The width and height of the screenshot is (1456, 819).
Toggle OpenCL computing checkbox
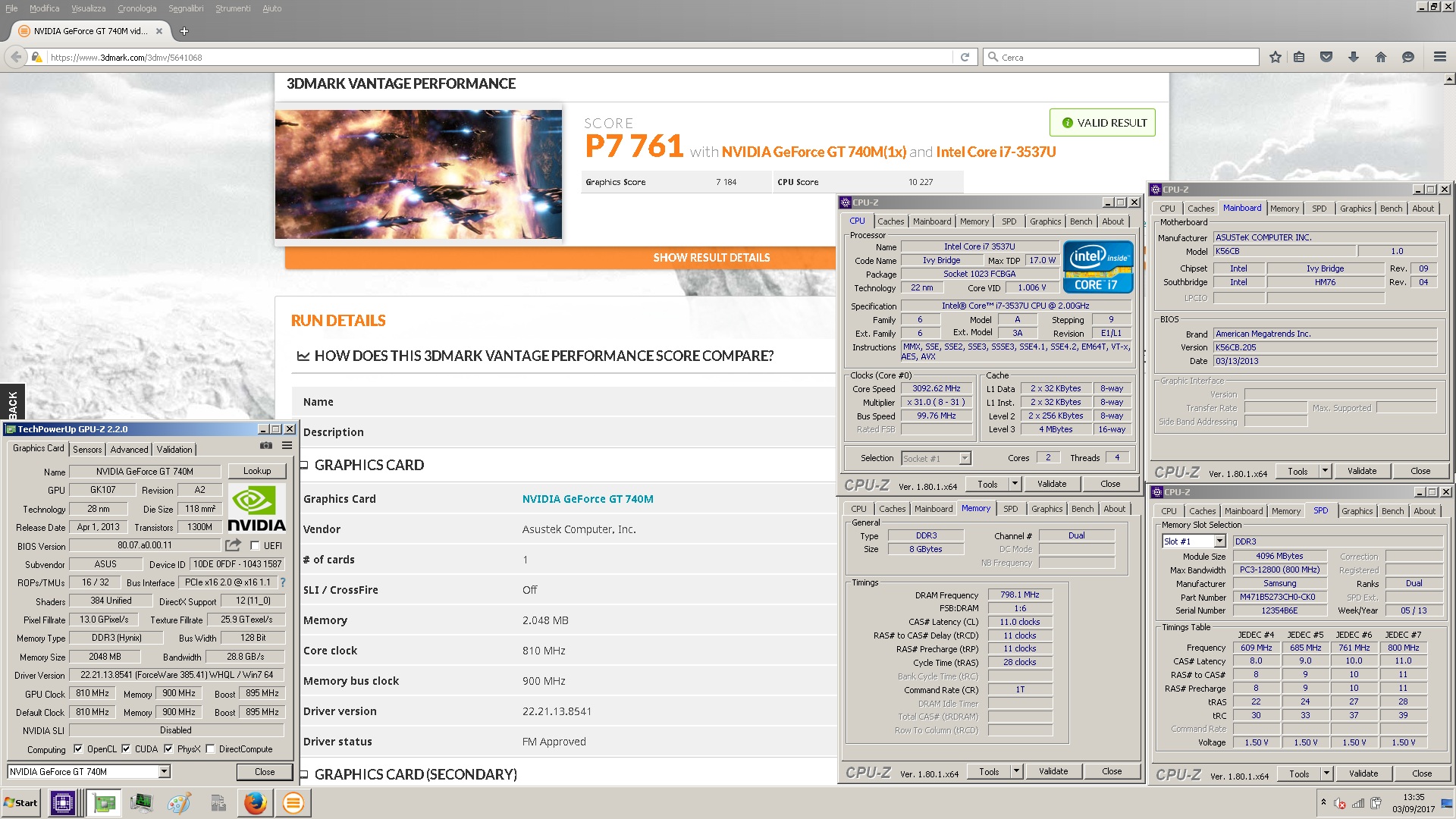78,748
